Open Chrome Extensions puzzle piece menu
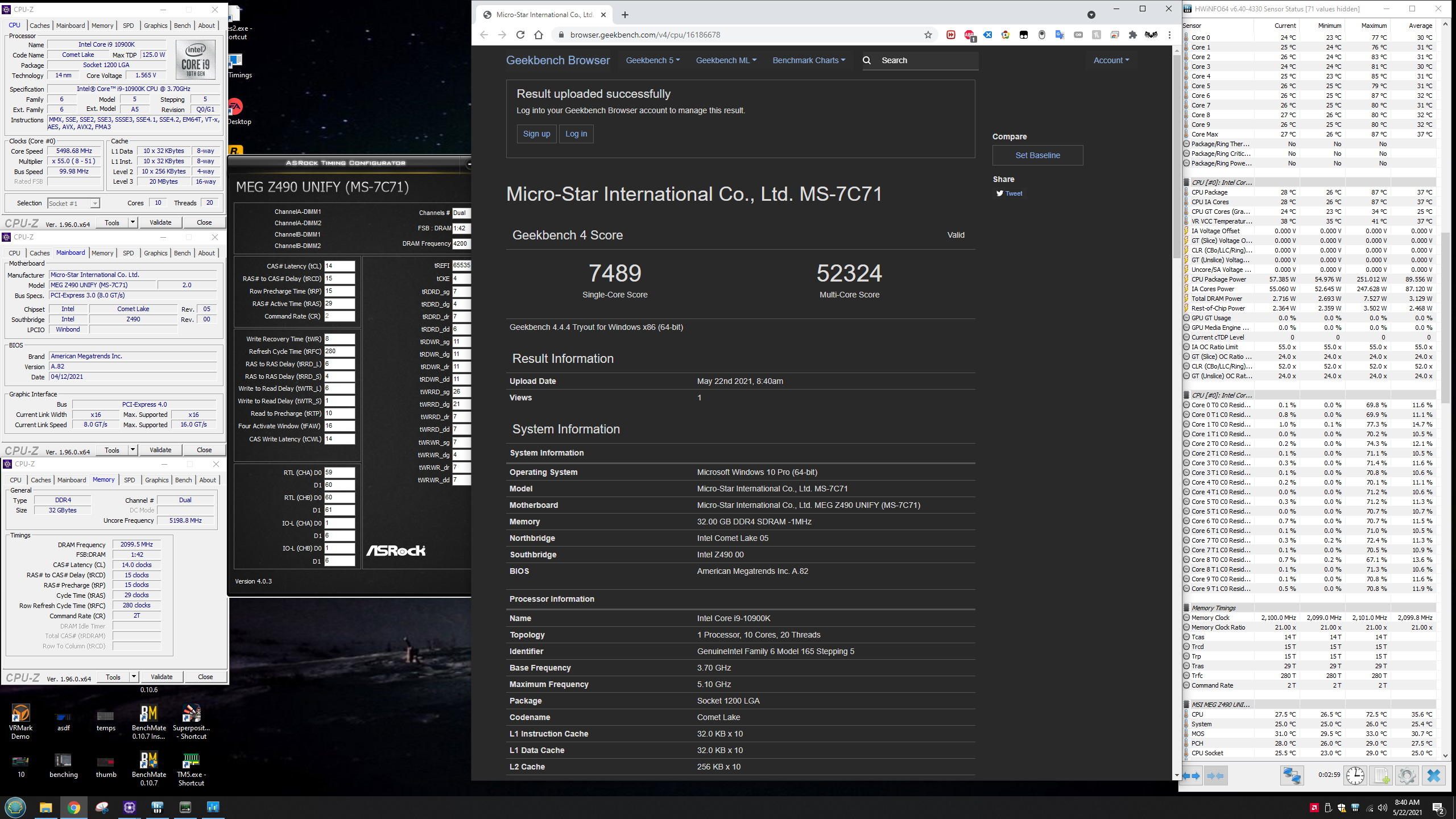1456x819 pixels. (x=1132, y=35)
